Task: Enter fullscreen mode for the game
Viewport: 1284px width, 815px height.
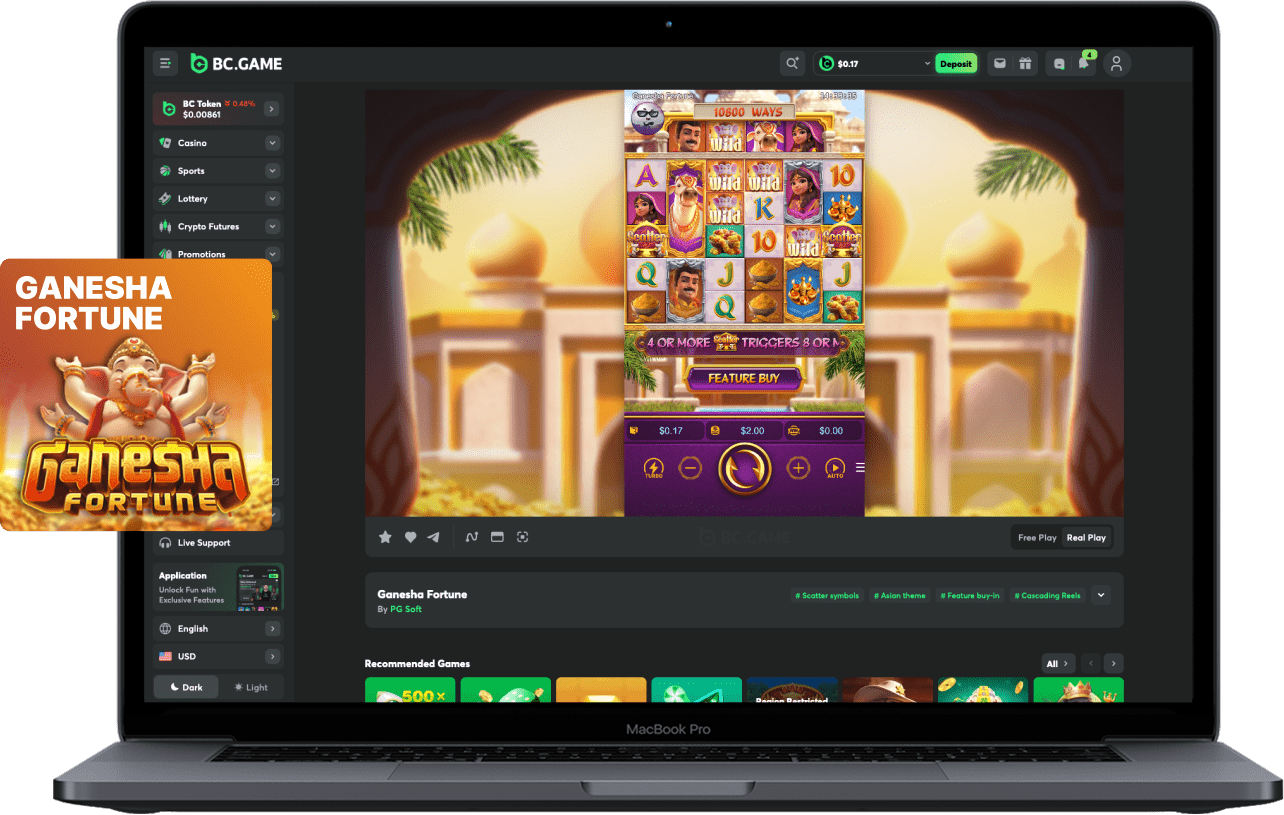Action: 522,537
